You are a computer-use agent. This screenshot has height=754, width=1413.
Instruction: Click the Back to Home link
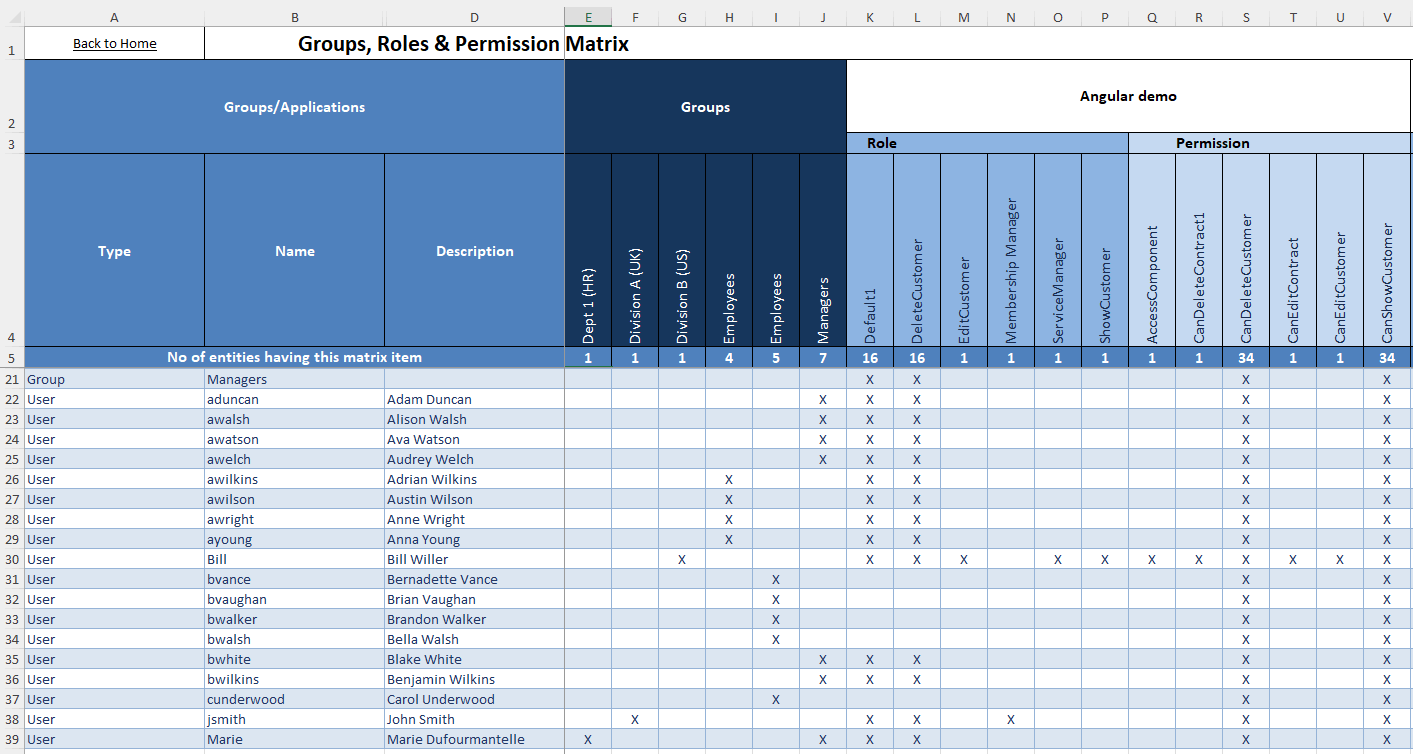point(114,43)
